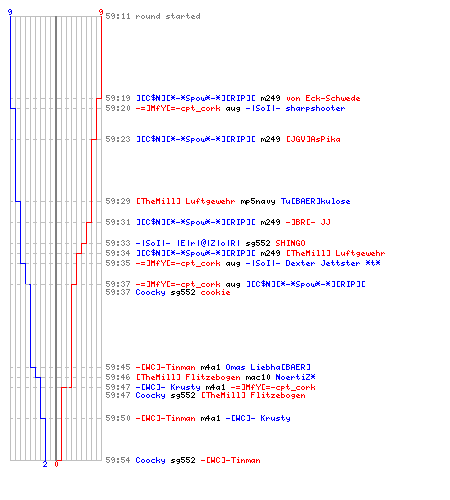Click the mp5navy weapon label
The width and height of the screenshot is (450, 500).
click(x=258, y=201)
